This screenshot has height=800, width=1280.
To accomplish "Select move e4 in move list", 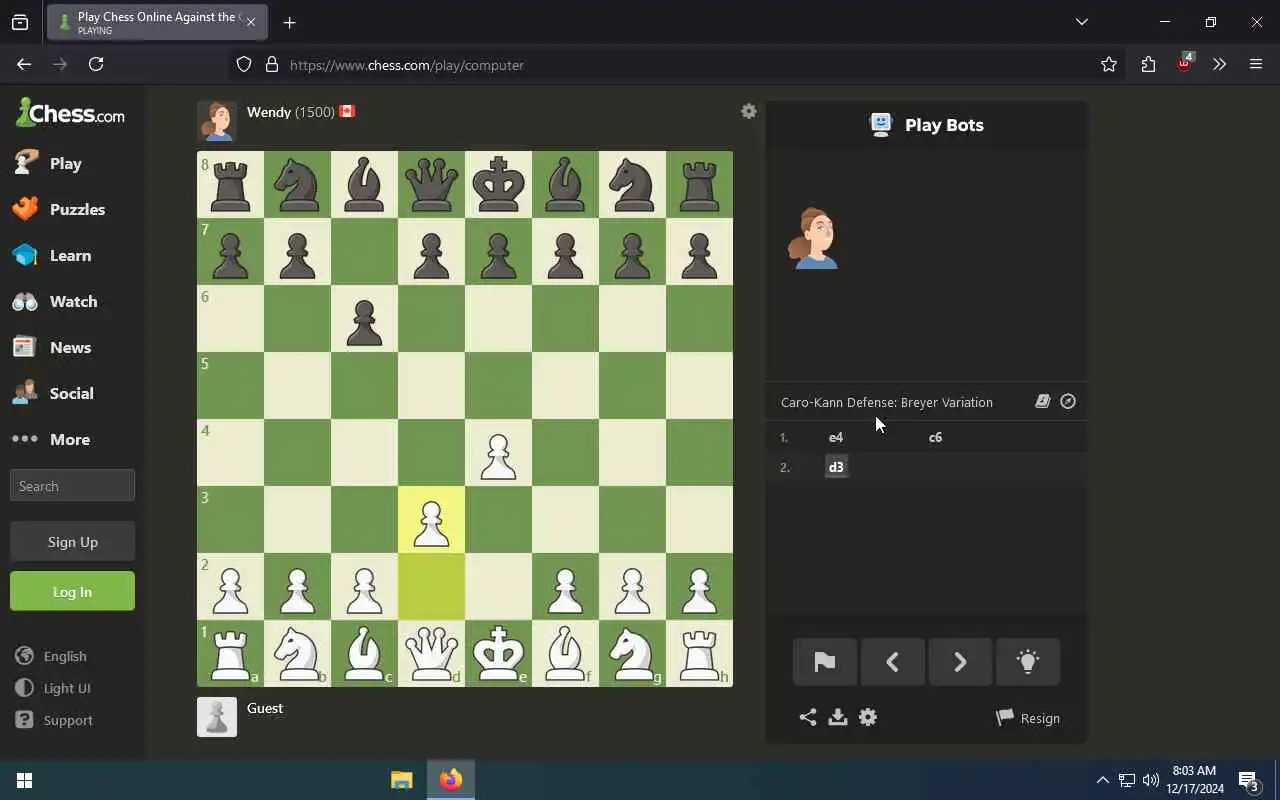I will [x=836, y=437].
